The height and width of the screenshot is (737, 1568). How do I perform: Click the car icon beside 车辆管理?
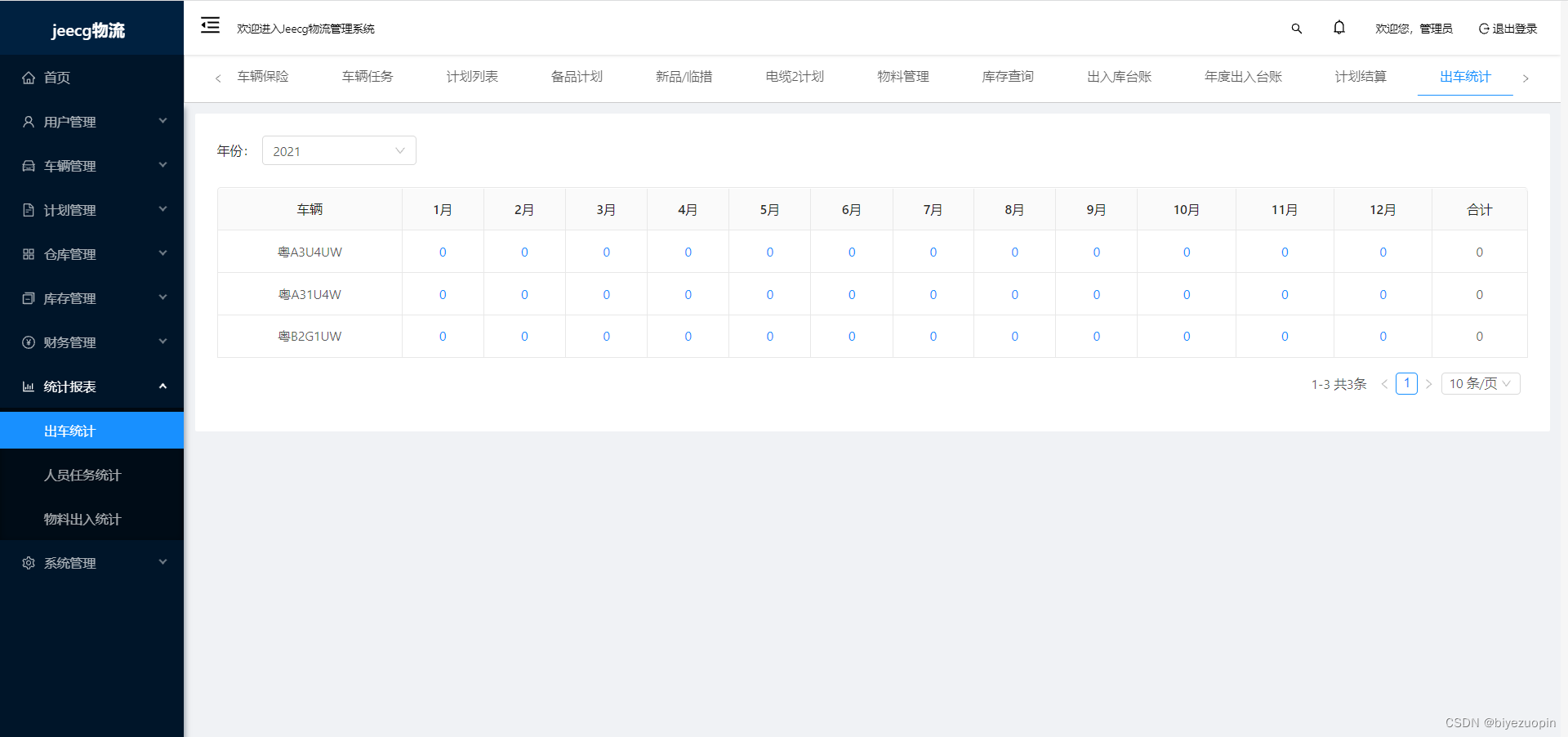[29, 166]
